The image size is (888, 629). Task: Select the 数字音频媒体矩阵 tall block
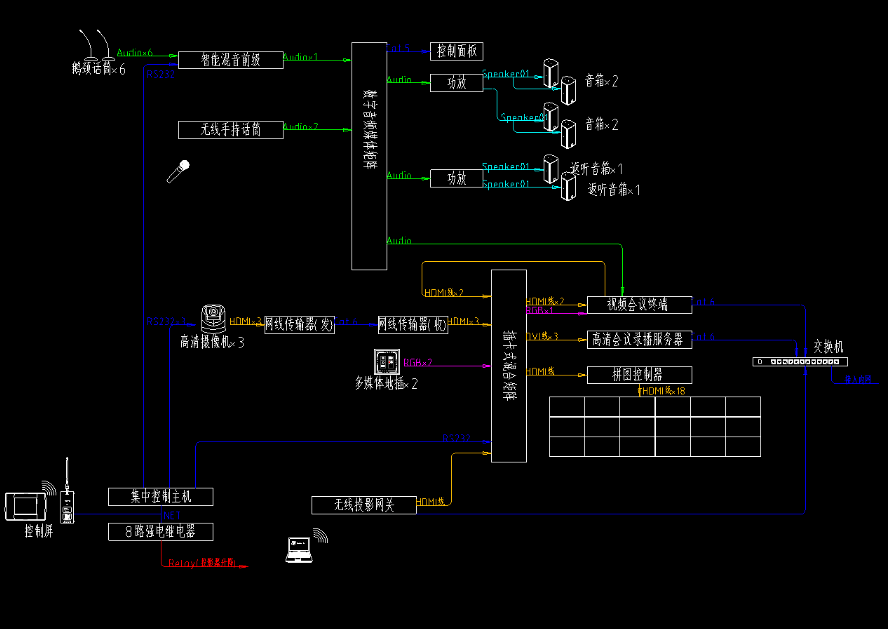[368, 156]
